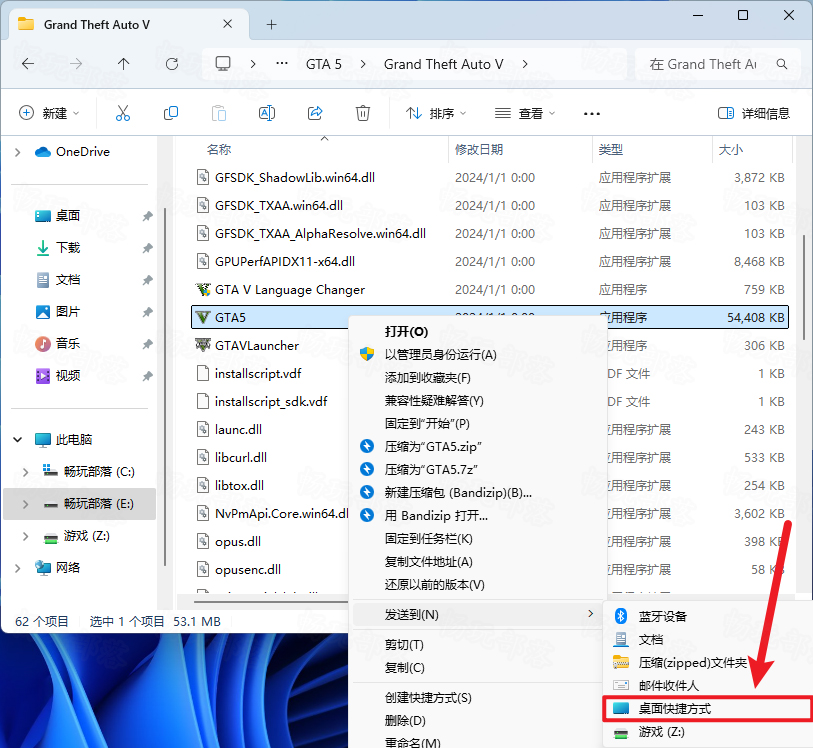Image resolution: width=813 pixels, height=748 pixels.
Task: Click 压缩为"GTA5.zip" Bandizip entry
Action: 433,446
